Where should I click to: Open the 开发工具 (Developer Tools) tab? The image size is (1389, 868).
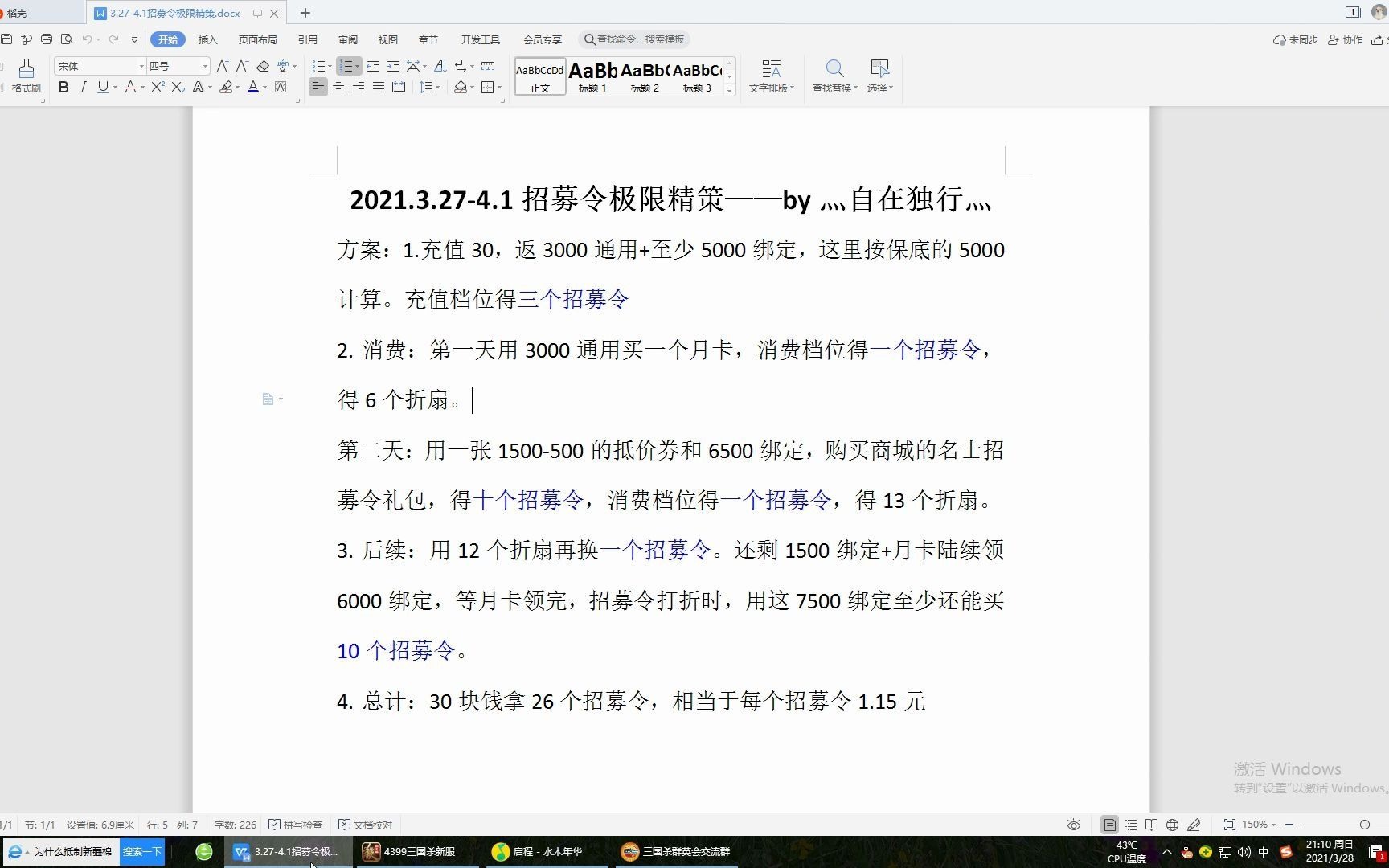pos(480,39)
